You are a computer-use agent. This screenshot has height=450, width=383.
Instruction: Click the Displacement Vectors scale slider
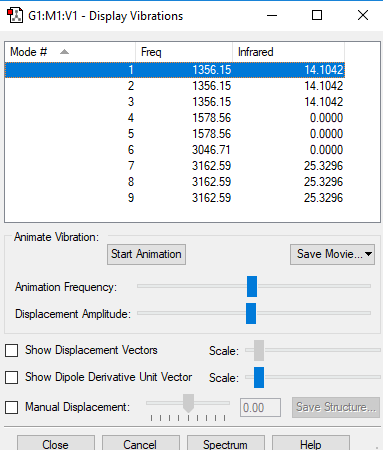click(259, 350)
